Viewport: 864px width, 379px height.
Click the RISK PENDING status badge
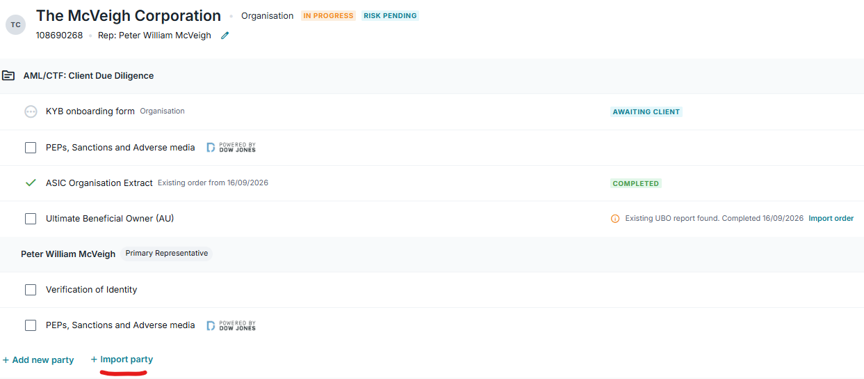[x=390, y=16]
